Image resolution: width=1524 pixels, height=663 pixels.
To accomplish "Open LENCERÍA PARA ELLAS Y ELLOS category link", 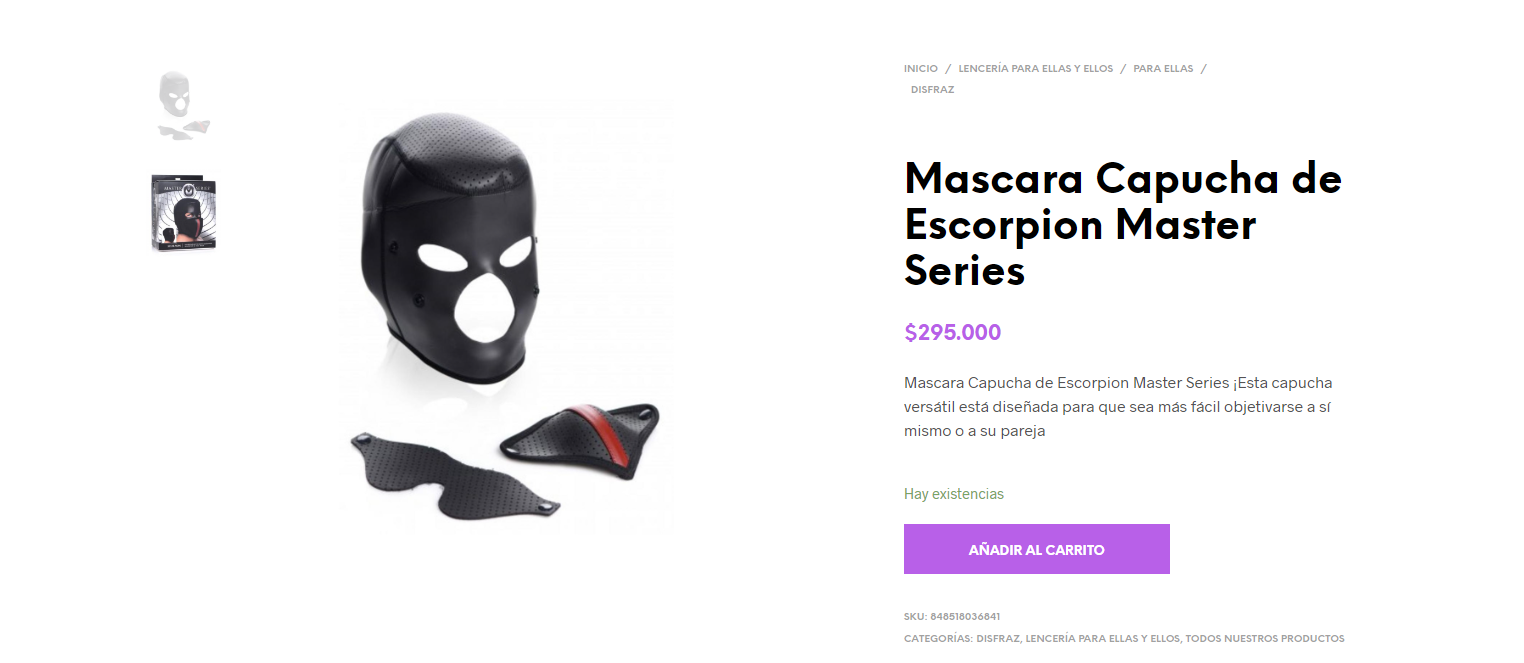I will point(1103,638).
